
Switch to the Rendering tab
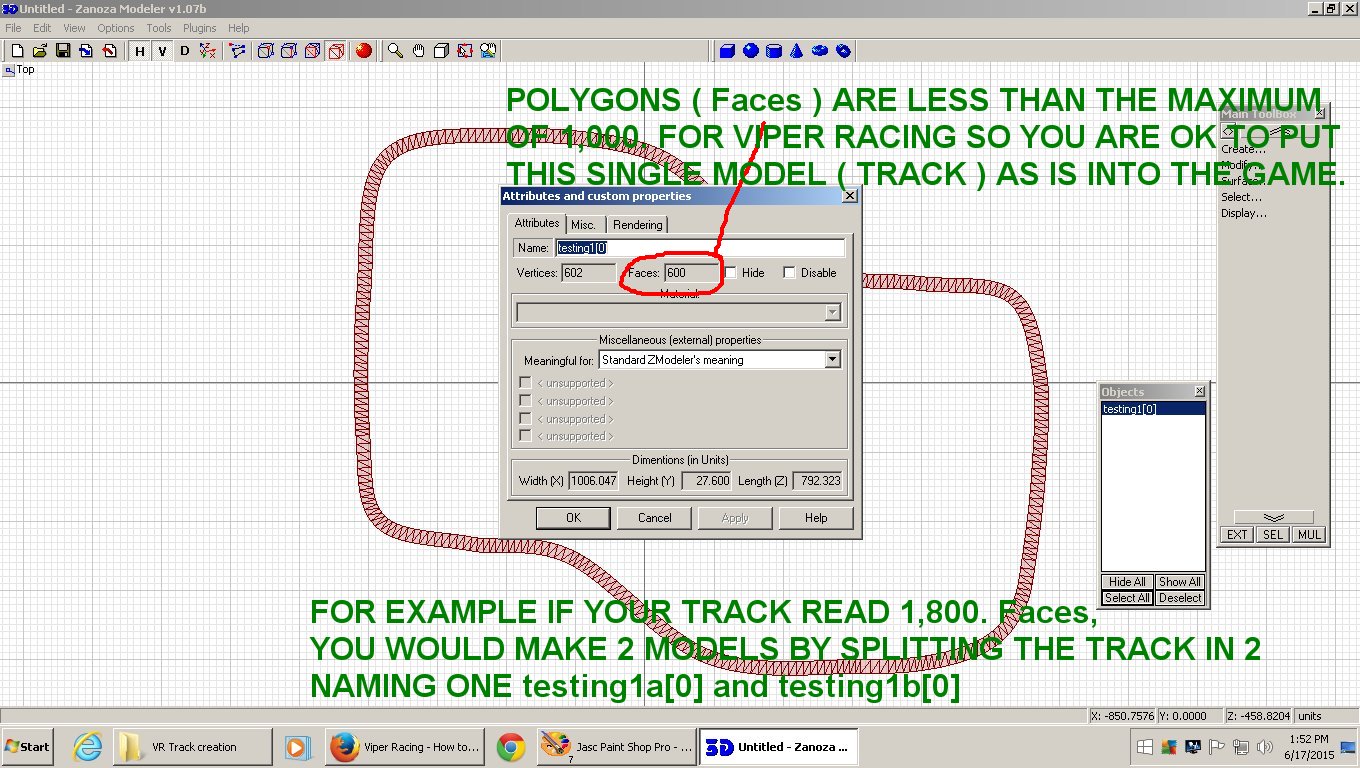[x=637, y=225]
